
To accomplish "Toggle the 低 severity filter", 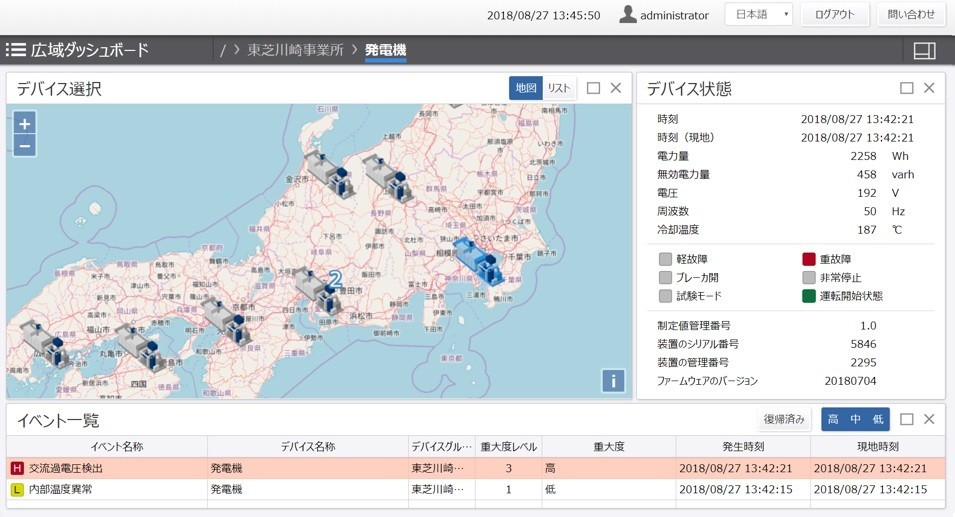I will [877, 420].
